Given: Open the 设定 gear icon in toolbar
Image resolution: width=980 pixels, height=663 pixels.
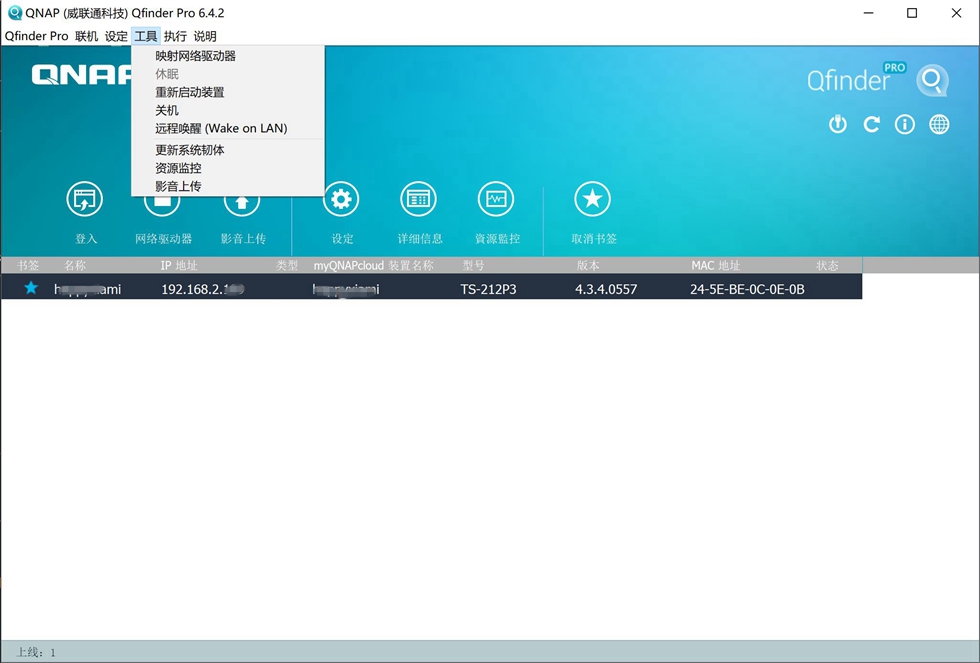Looking at the screenshot, I should (x=341, y=199).
